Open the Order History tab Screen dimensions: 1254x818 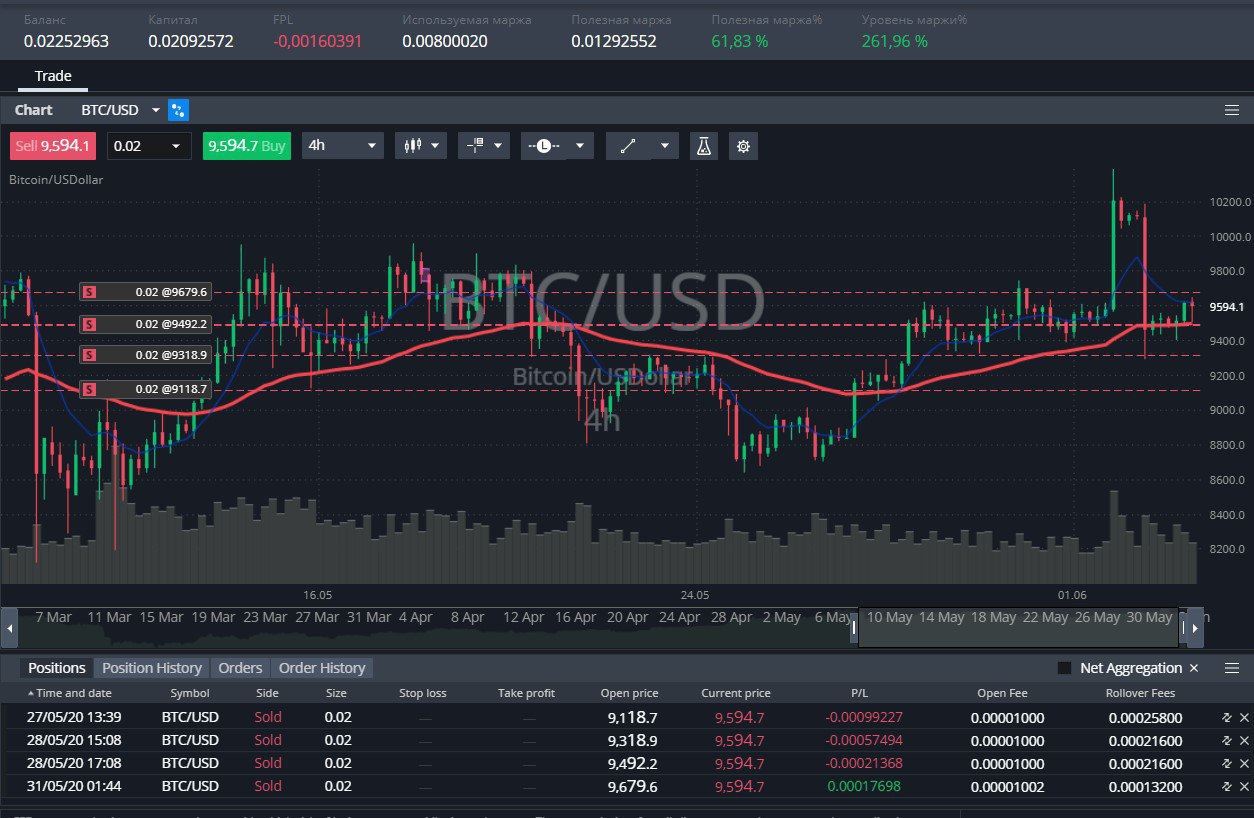tap(322, 668)
